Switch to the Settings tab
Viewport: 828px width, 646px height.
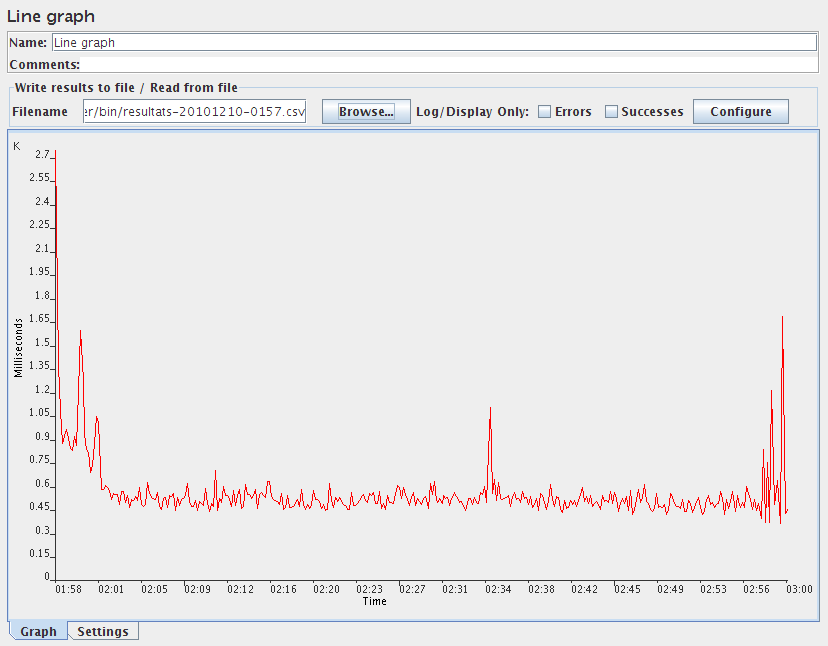click(x=103, y=631)
